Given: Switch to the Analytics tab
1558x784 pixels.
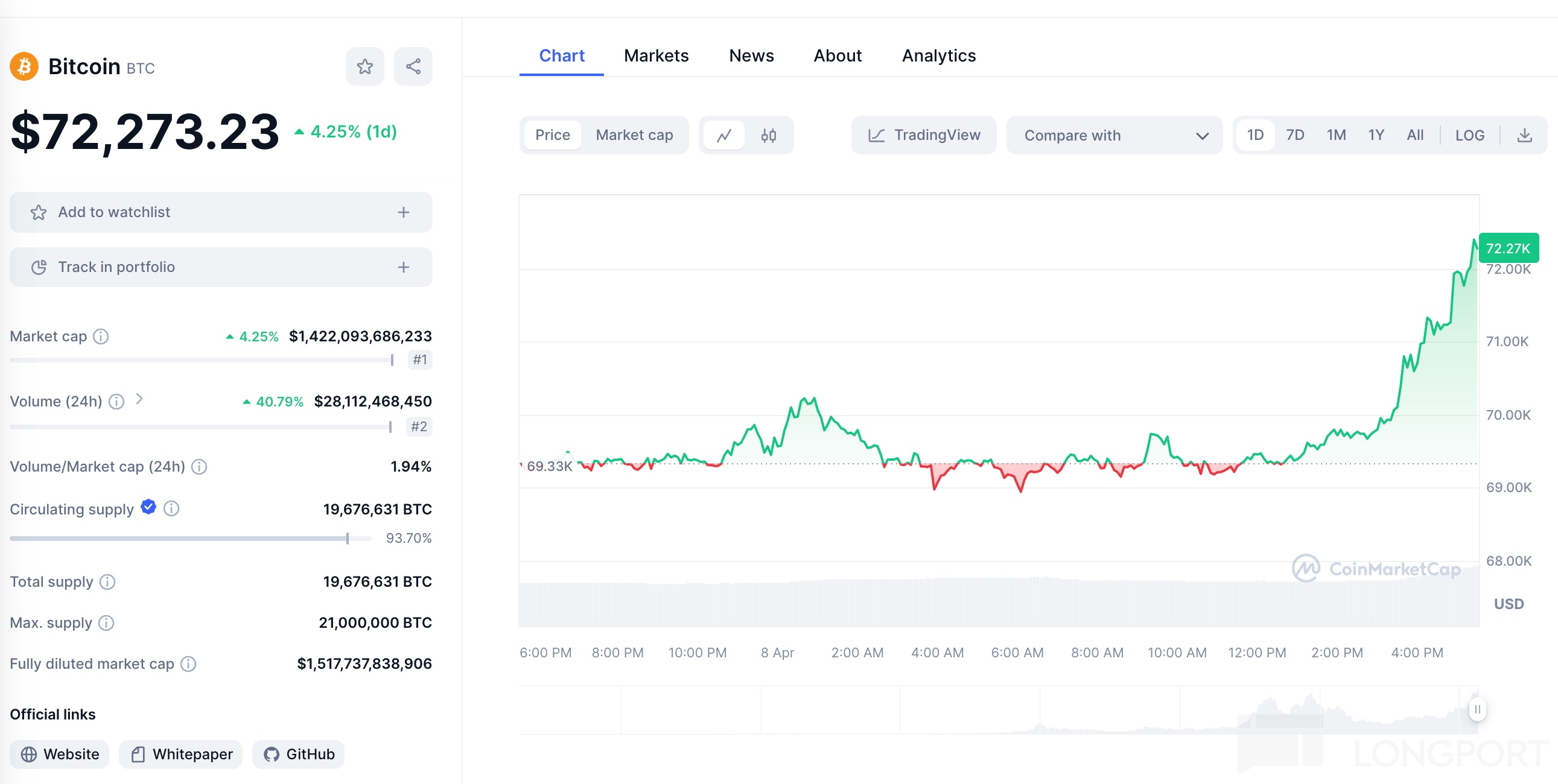Looking at the screenshot, I should (x=938, y=55).
